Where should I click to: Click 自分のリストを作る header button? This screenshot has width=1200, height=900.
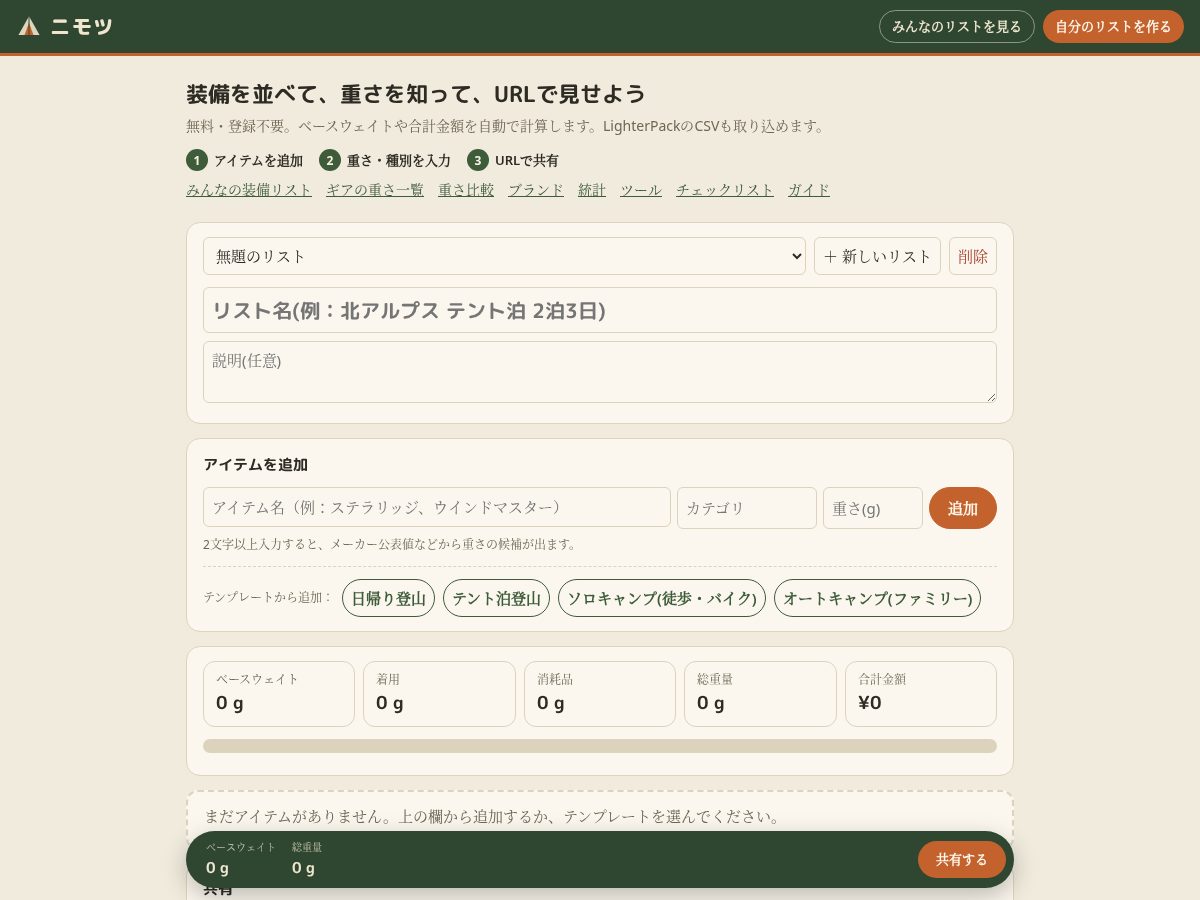tap(1113, 26)
